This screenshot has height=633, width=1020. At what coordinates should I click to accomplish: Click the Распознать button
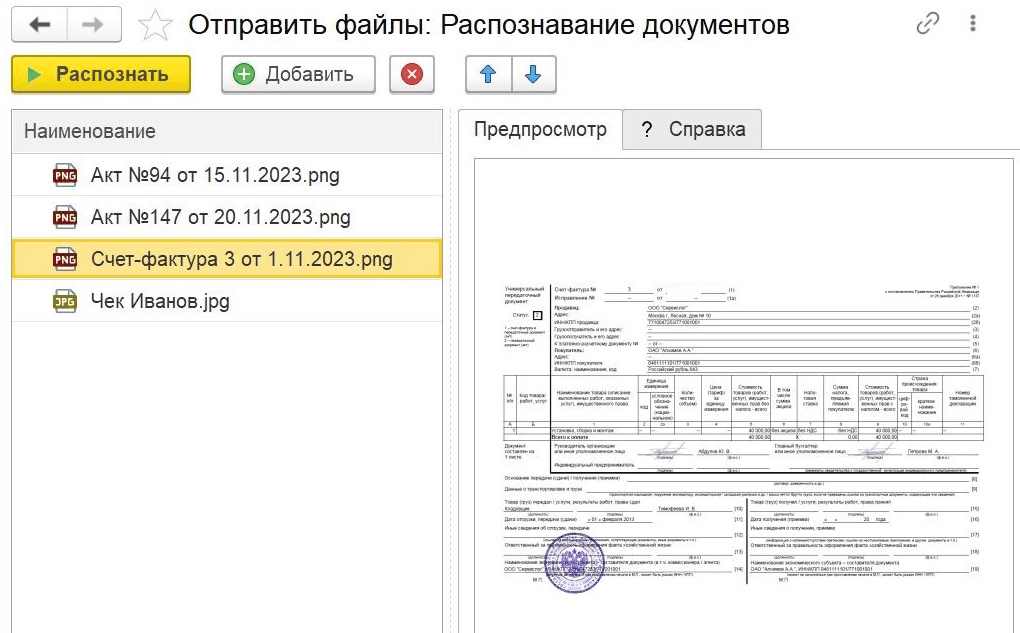point(101,74)
